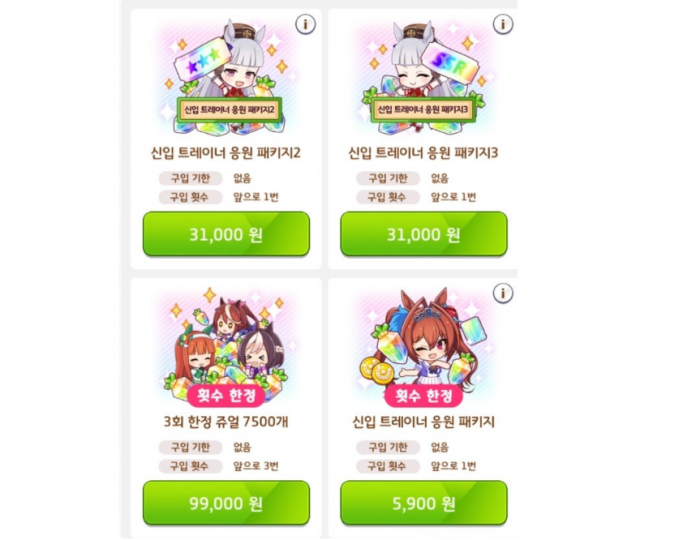Buy 패키지2 with the 31,000 원 button

coord(226,234)
